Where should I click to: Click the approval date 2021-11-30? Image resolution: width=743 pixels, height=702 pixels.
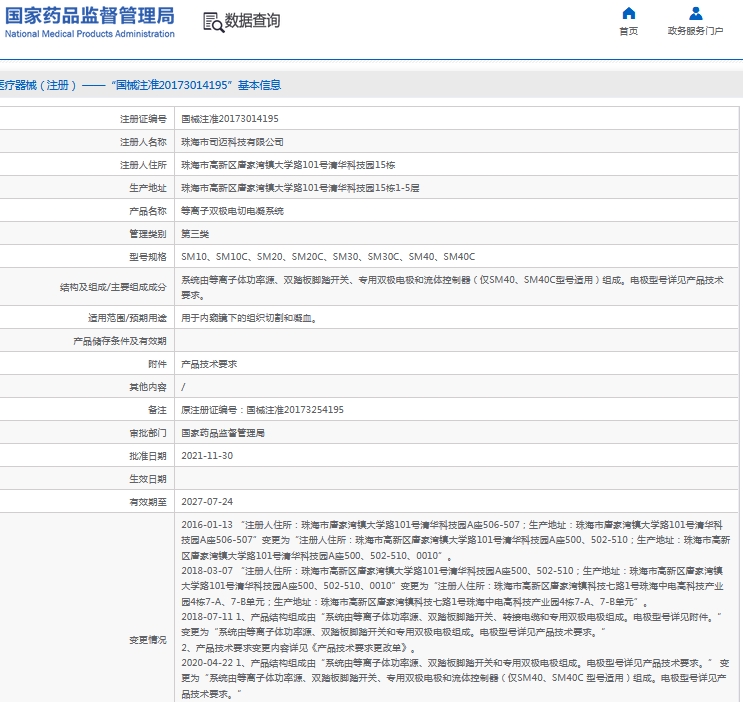[207, 456]
